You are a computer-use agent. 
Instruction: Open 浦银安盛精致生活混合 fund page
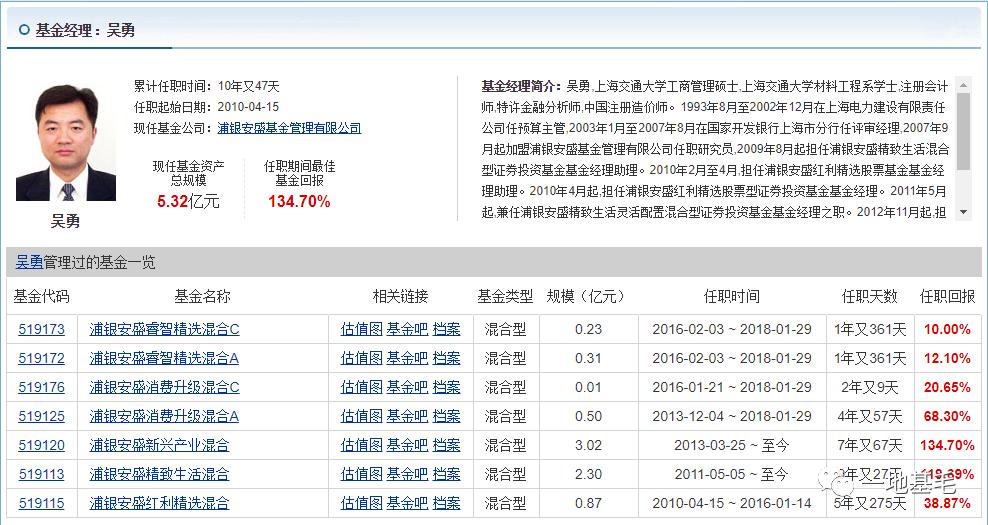click(159, 474)
